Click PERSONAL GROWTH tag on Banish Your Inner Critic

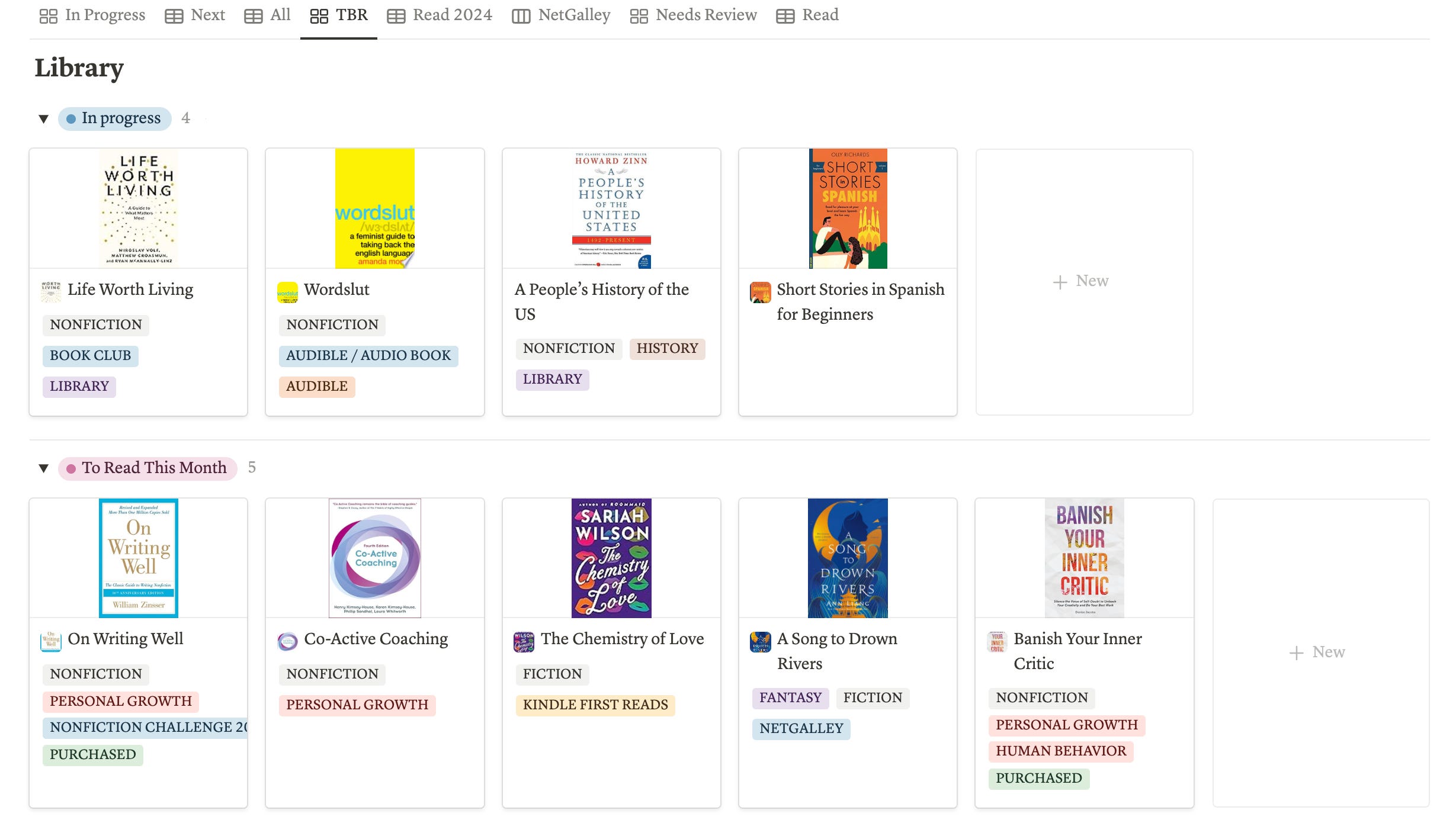(1067, 725)
